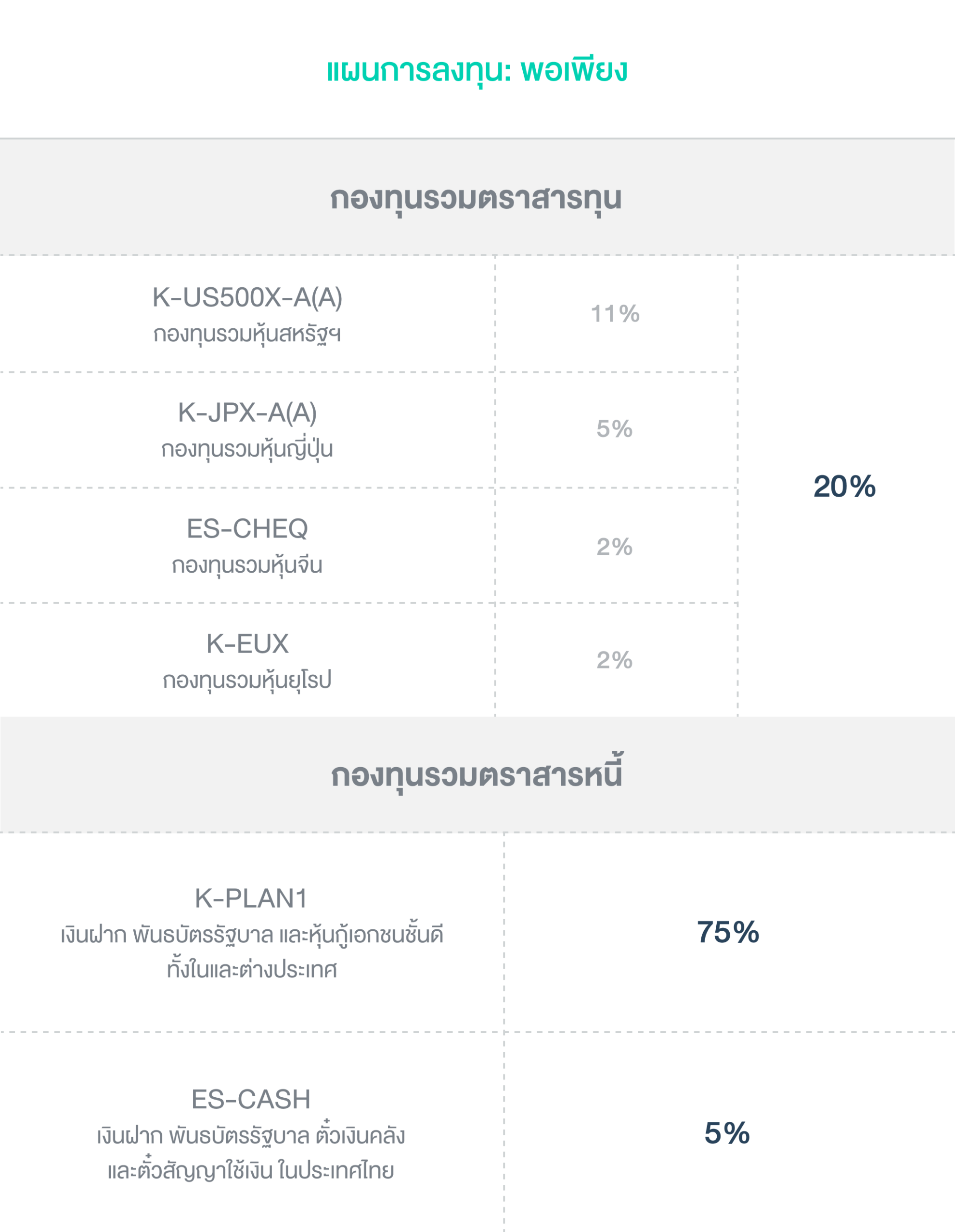Open the K-PLAN1 fund name

pyautogui.click(x=251, y=898)
